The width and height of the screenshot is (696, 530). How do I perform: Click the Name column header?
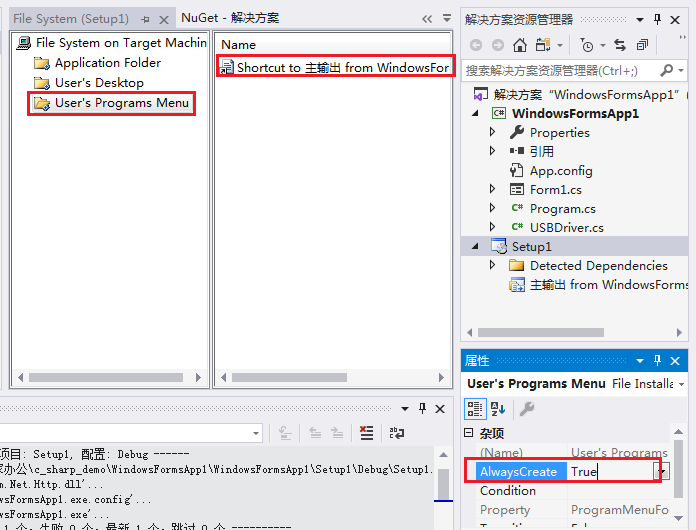point(238,45)
